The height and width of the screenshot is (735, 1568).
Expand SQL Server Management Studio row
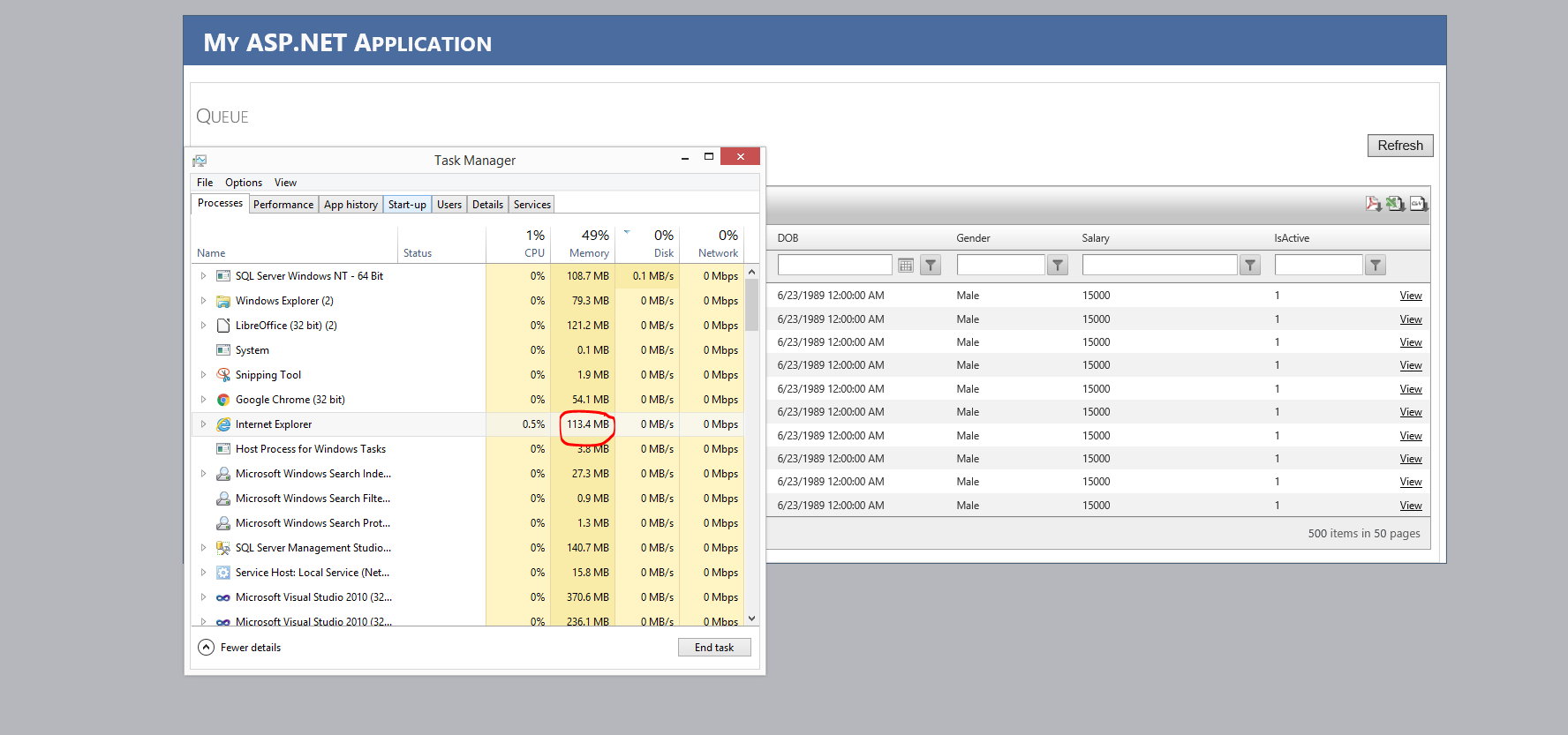[x=203, y=548]
